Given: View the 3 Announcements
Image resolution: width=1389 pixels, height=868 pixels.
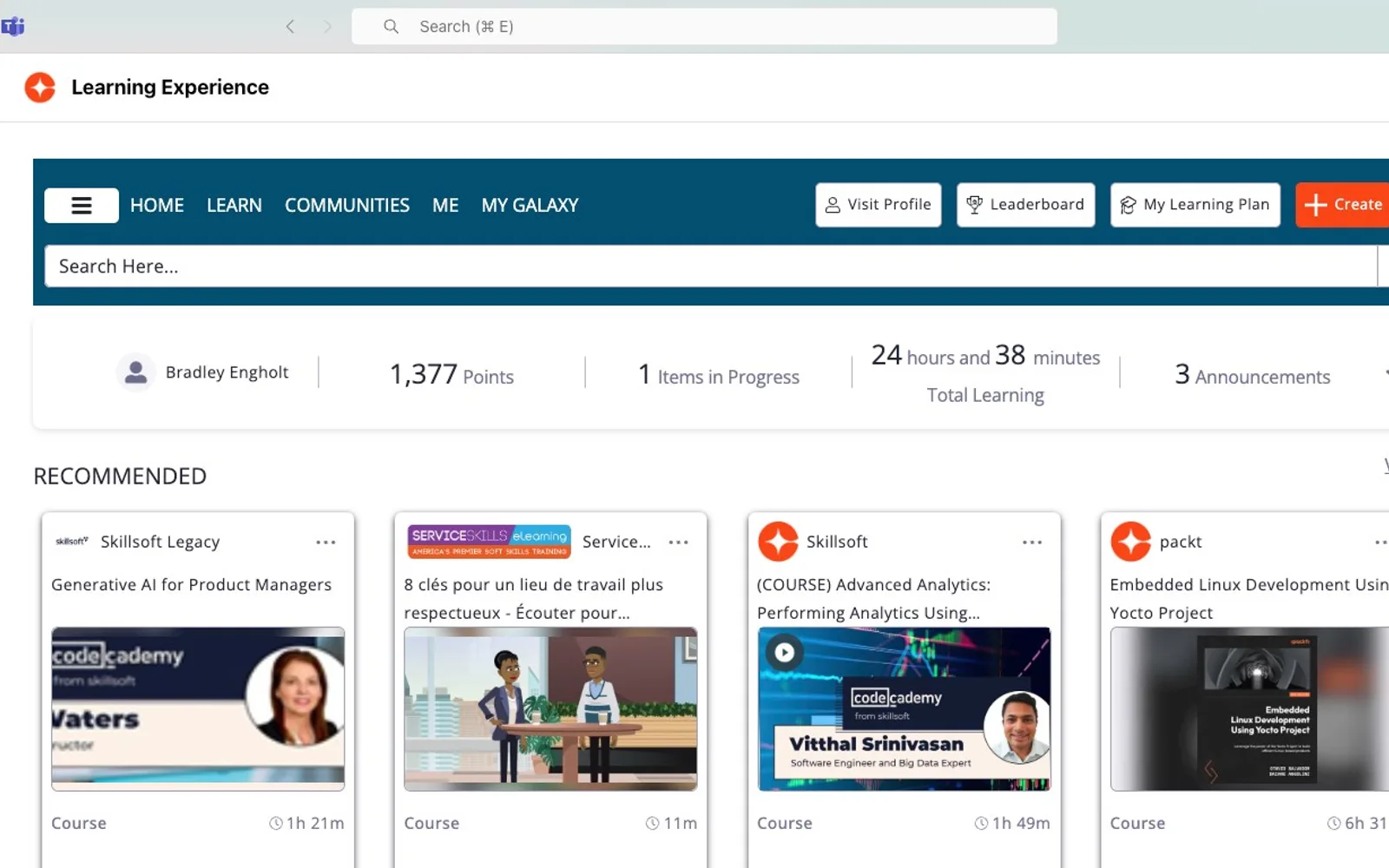Looking at the screenshot, I should point(1253,375).
